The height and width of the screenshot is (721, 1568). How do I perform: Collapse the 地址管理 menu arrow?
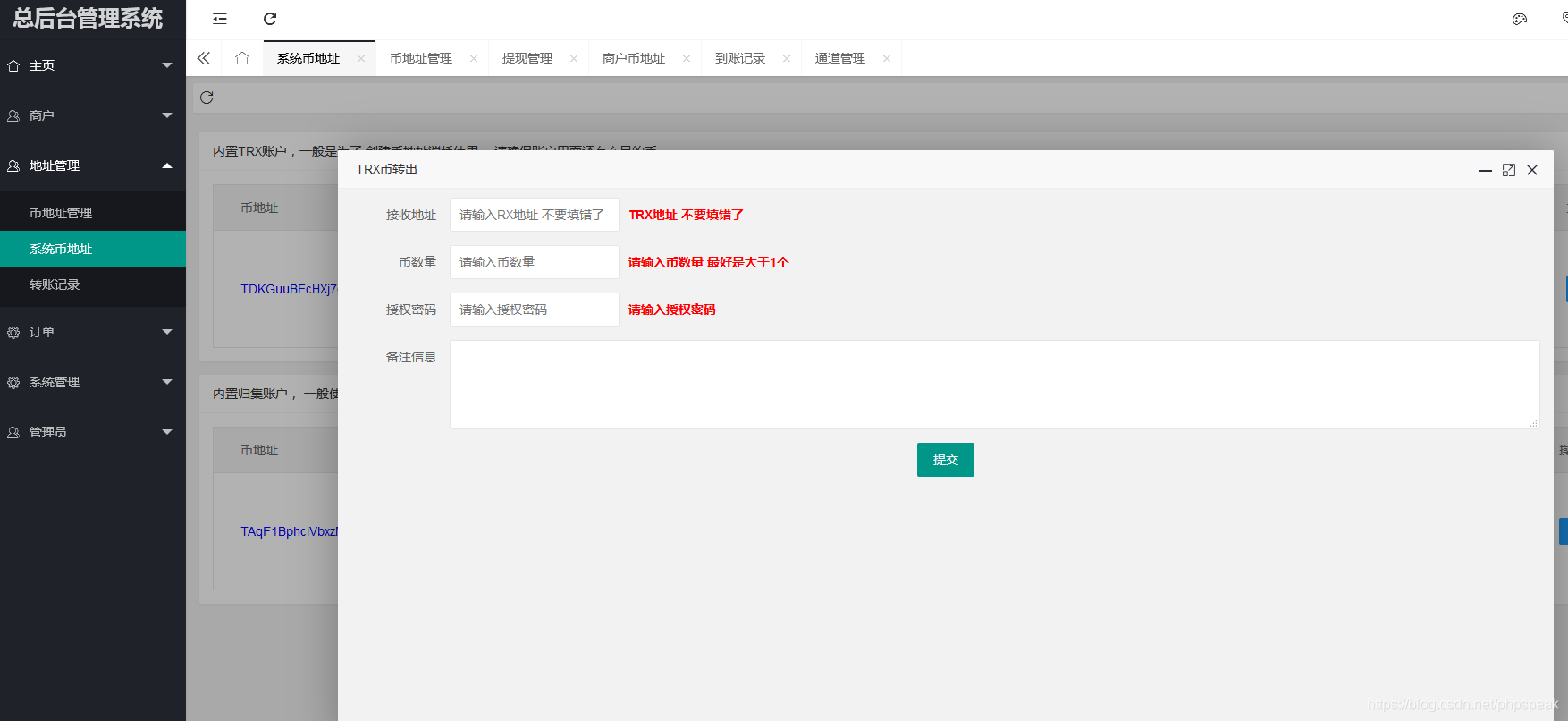pos(167,165)
